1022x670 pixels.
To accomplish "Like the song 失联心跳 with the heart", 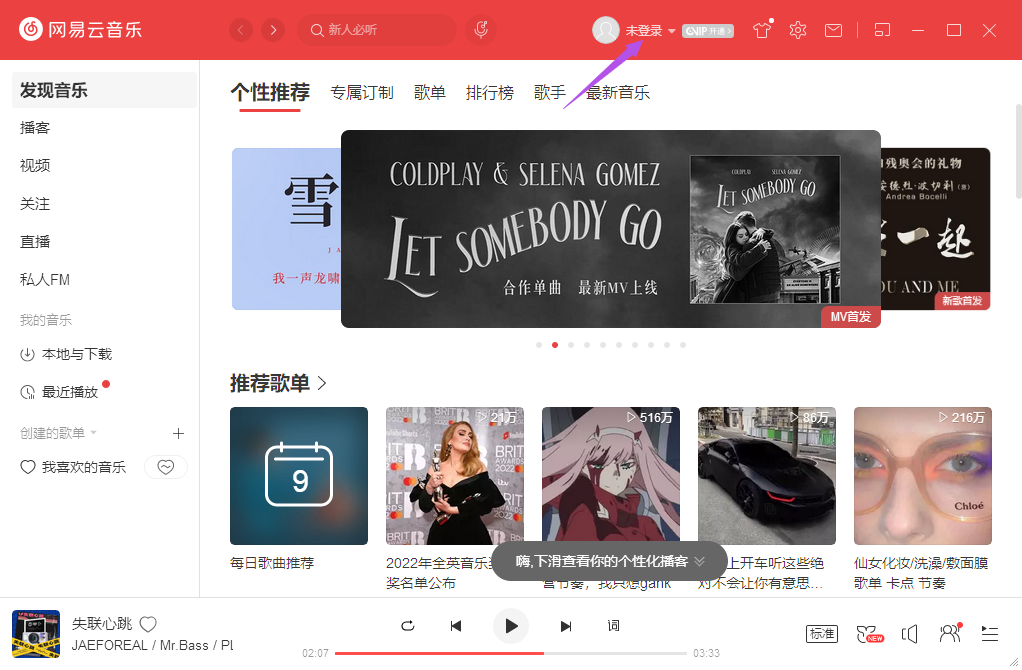I will tap(146, 623).
